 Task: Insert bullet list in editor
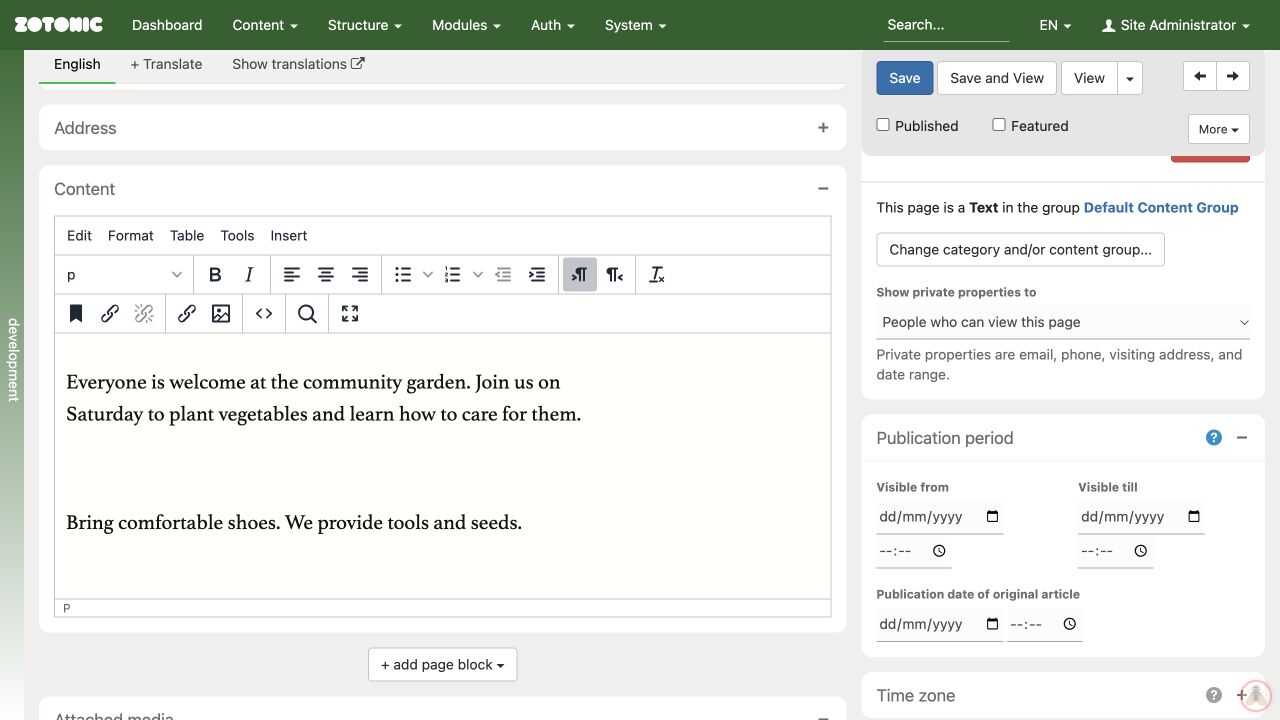pyautogui.click(x=403, y=275)
